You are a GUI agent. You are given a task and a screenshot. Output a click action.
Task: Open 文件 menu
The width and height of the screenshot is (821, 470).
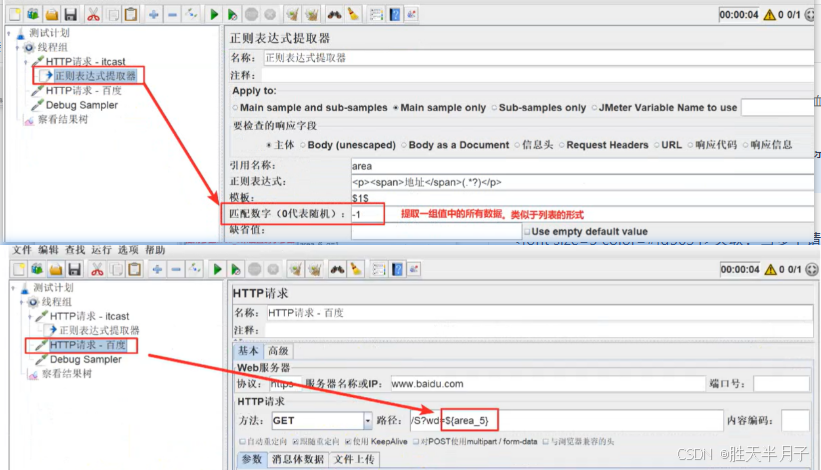[22, 250]
